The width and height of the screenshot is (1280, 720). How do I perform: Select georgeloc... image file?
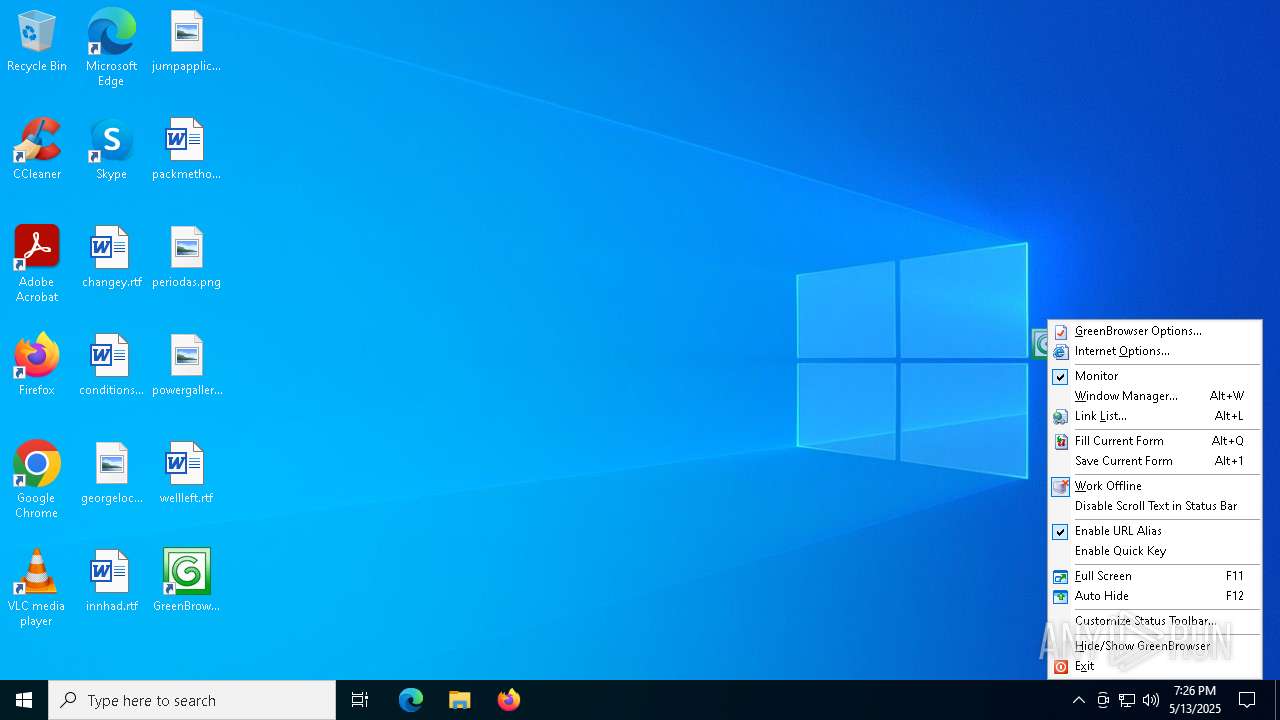point(111,473)
